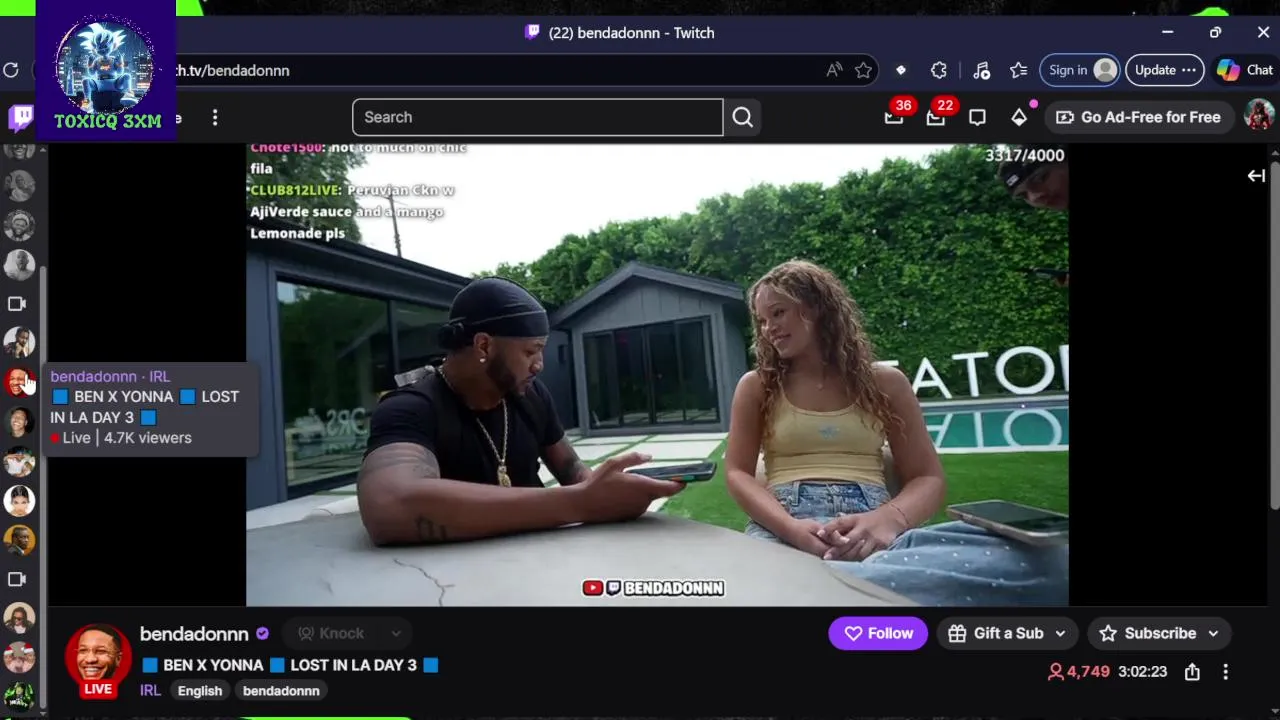Click the browser refresh icon
Viewport: 1280px width, 720px height.
[x=11, y=70]
